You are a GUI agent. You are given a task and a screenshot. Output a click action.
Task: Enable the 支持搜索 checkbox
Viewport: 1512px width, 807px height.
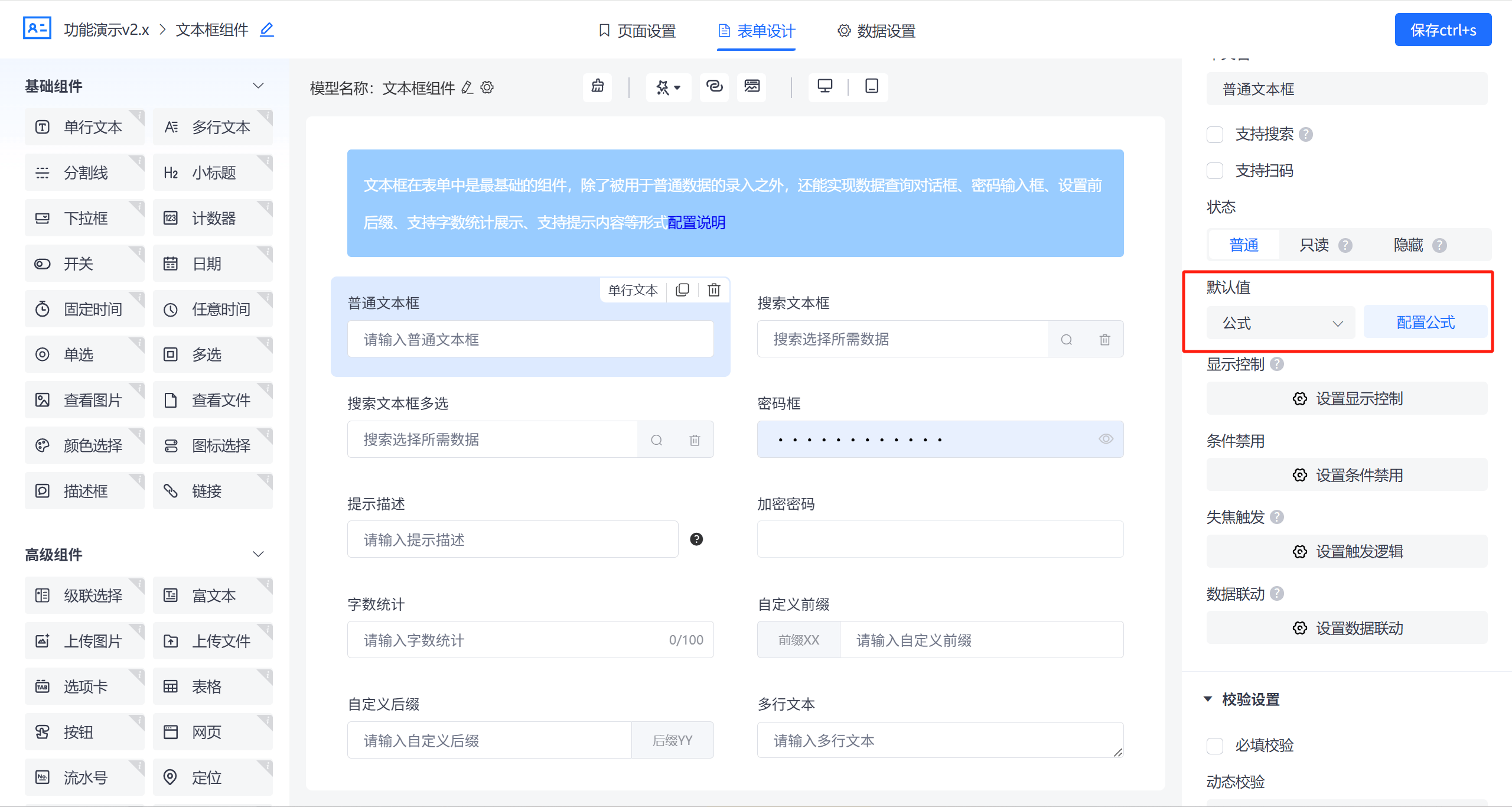pos(1215,135)
